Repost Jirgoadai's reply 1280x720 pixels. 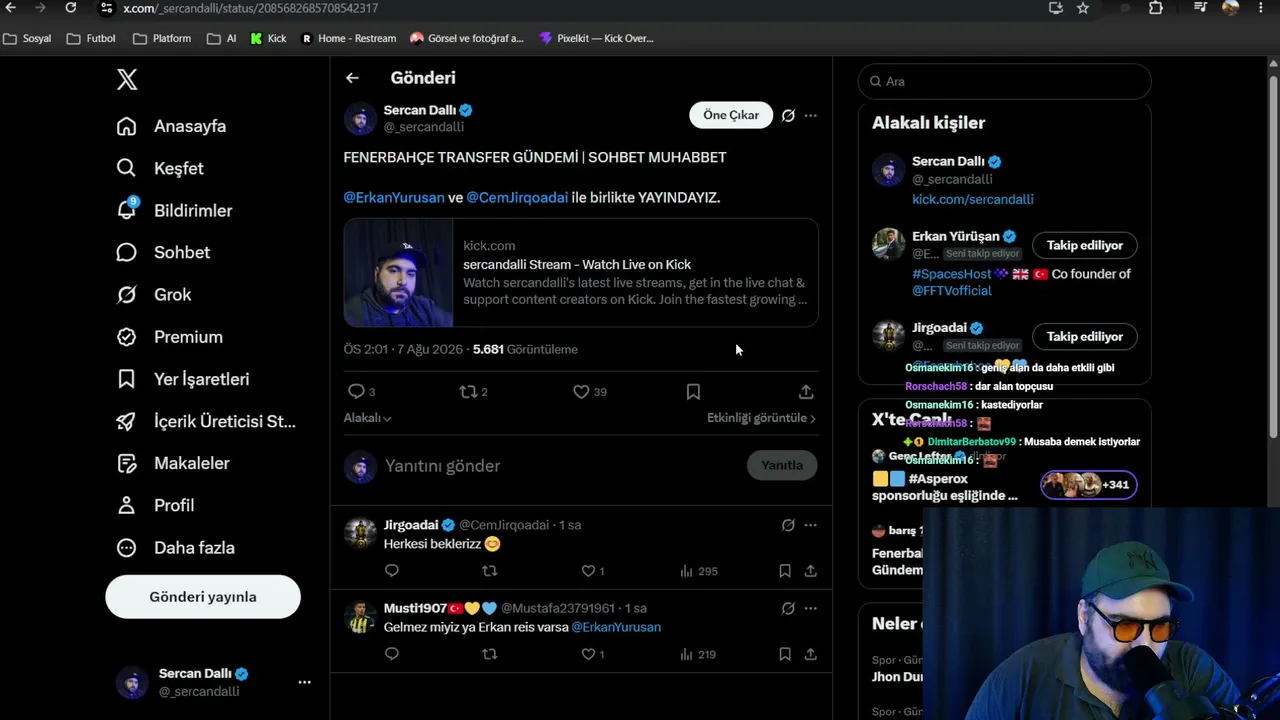tap(489, 571)
